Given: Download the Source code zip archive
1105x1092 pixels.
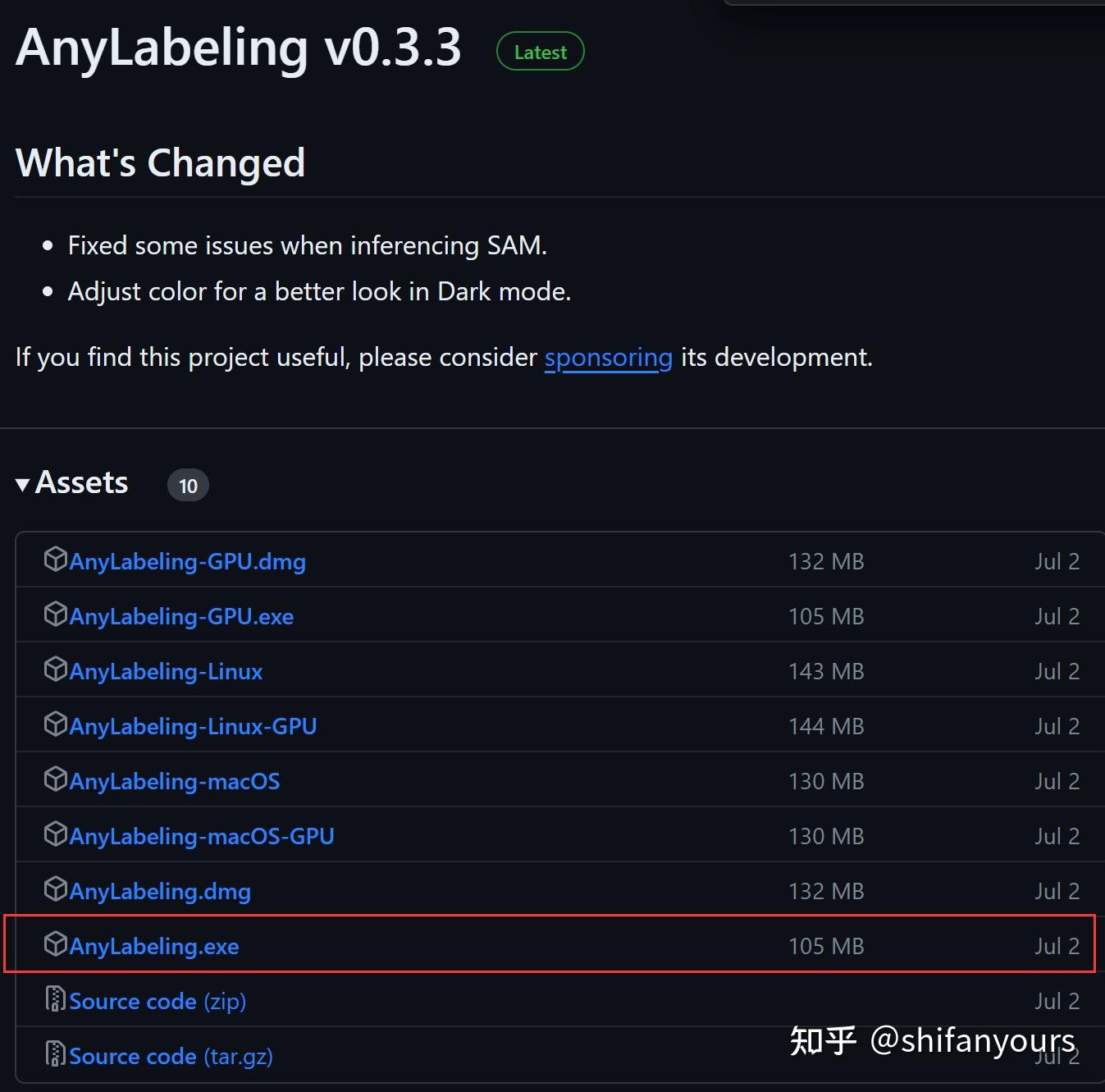Looking at the screenshot, I should pyautogui.click(x=134, y=1000).
